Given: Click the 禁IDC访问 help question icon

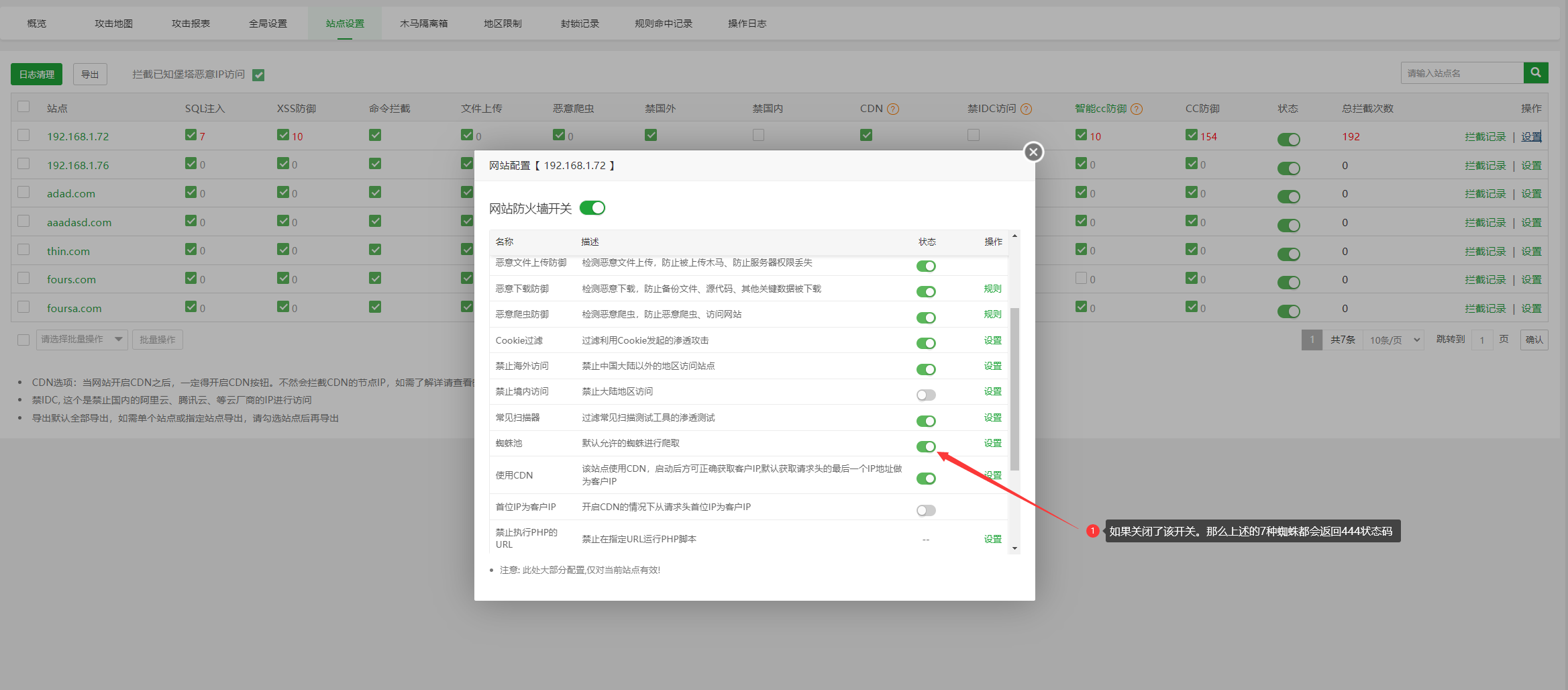Looking at the screenshot, I should point(1026,109).
